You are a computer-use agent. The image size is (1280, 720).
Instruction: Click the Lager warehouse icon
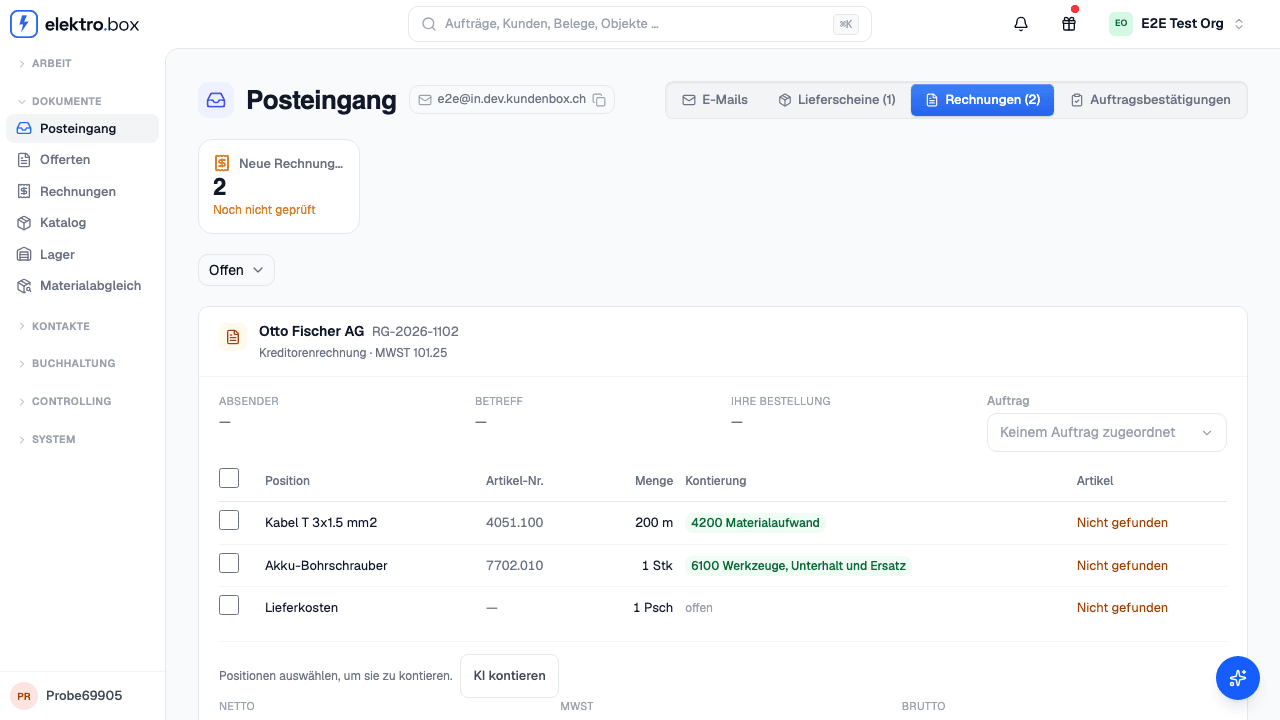[x=24, y=254]
